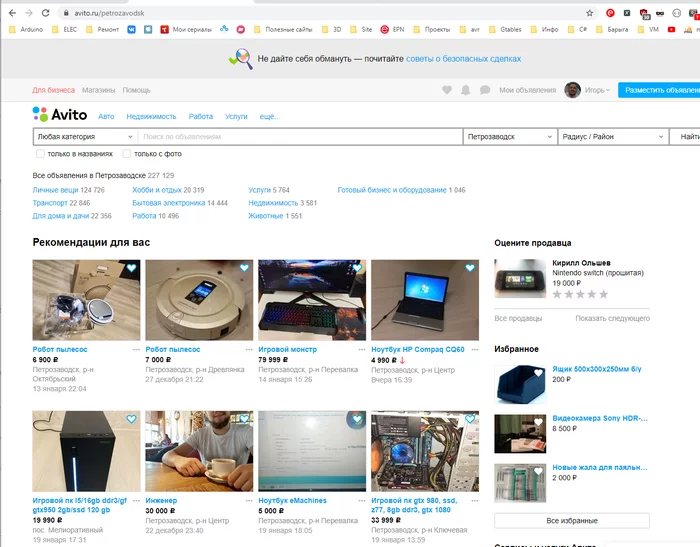Viewport: 700px width, 547px height.
Task: Expand 'ещё...' categories menu
Action: click(270, 117)
